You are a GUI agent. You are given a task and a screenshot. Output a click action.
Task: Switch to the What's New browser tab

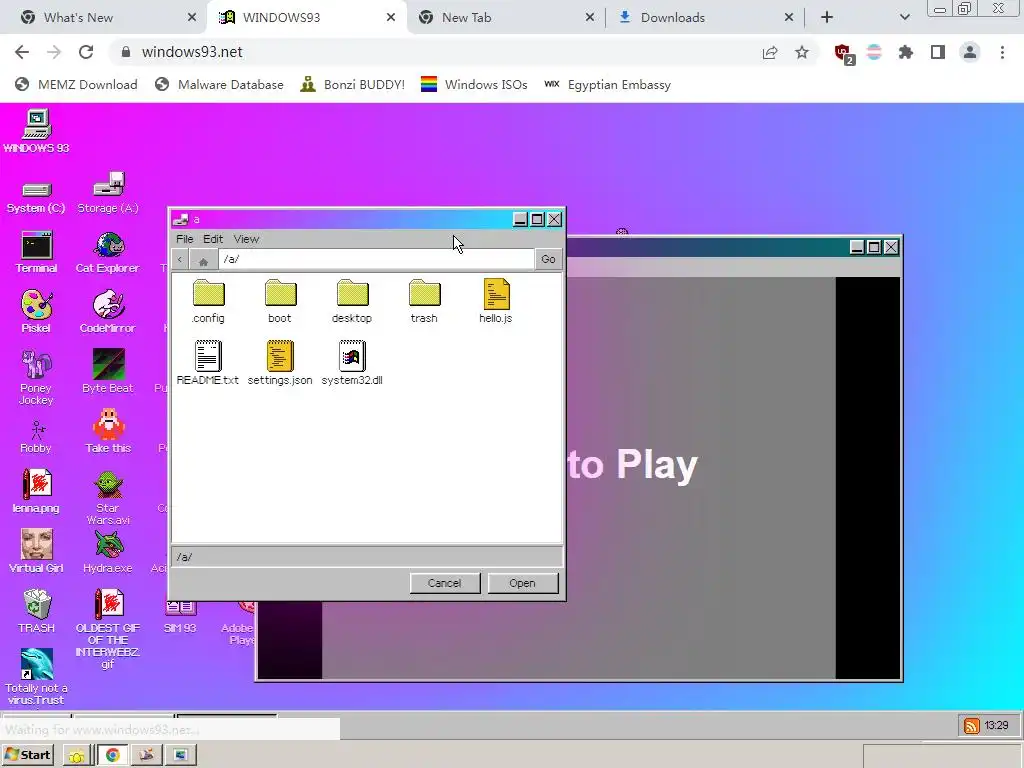coord(108,18)
